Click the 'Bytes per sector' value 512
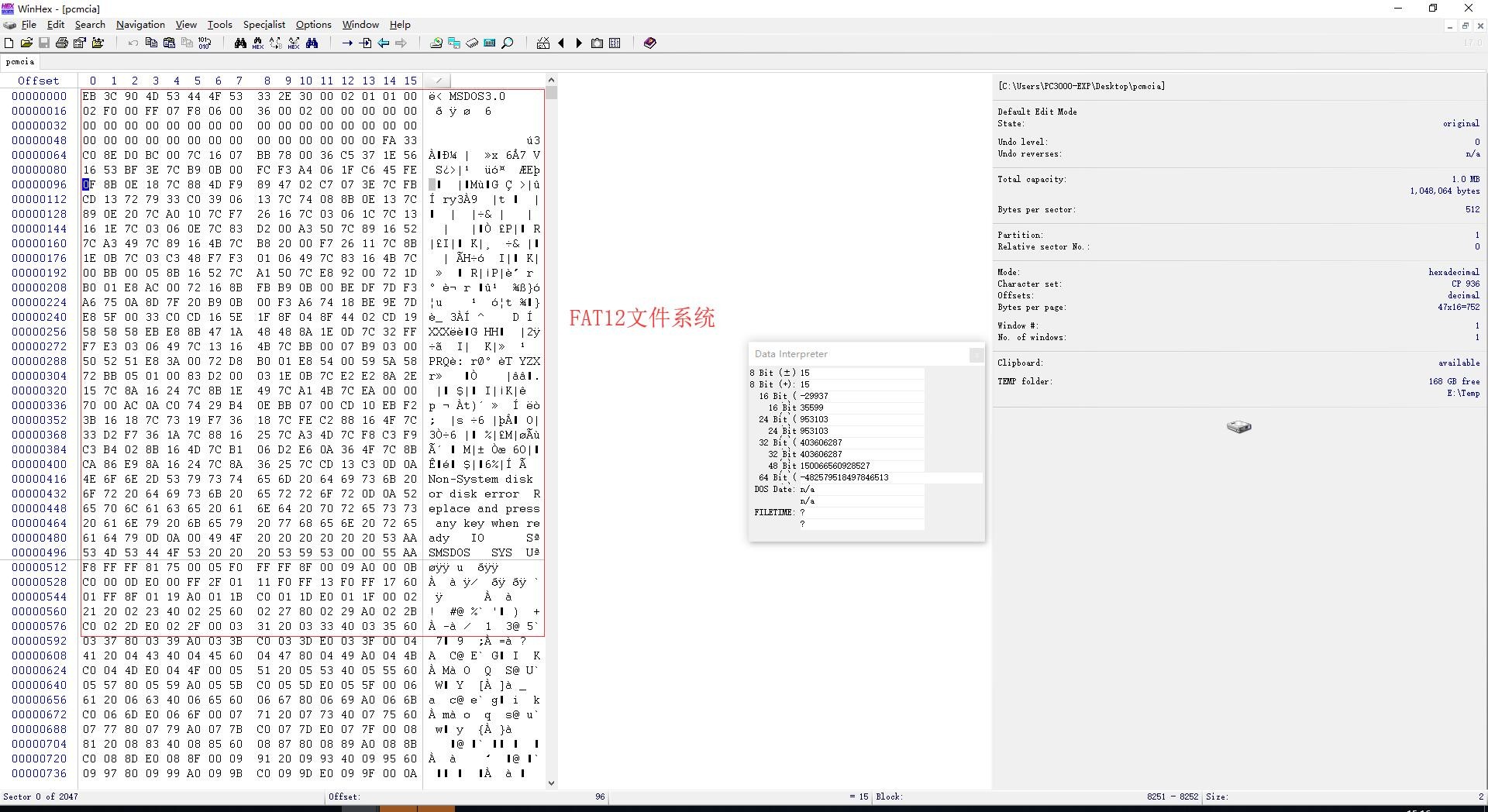1488x812 pixels. coord(1472,209)
